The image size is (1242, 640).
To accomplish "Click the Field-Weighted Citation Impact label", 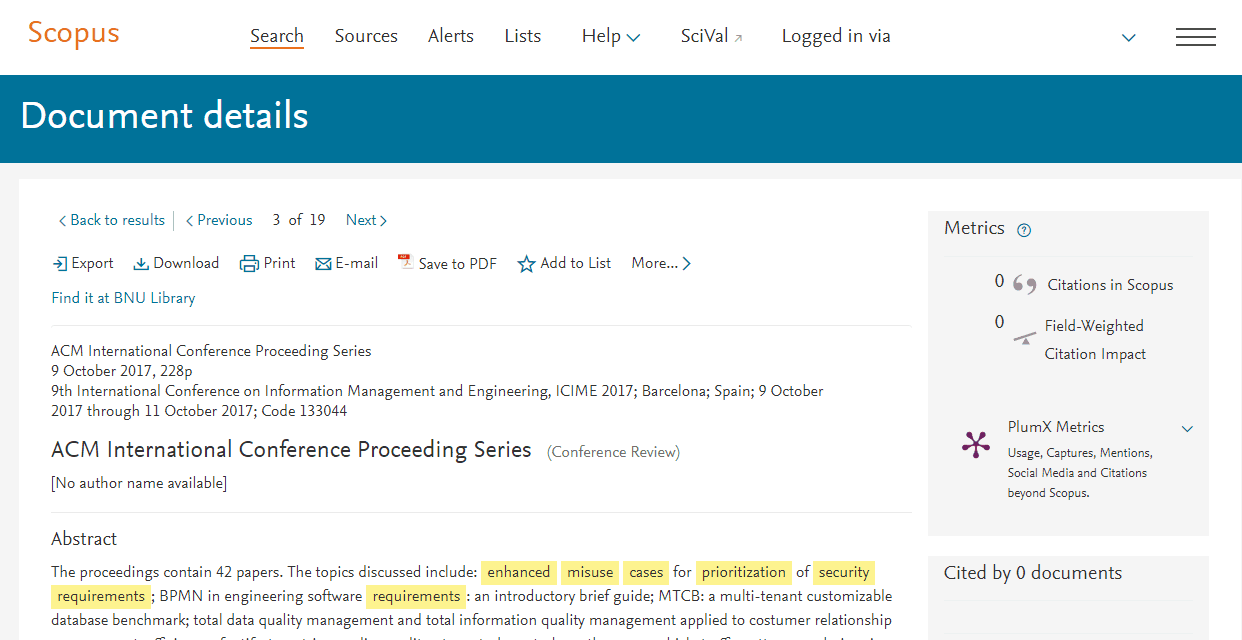I will click(x=1095, y=340).
